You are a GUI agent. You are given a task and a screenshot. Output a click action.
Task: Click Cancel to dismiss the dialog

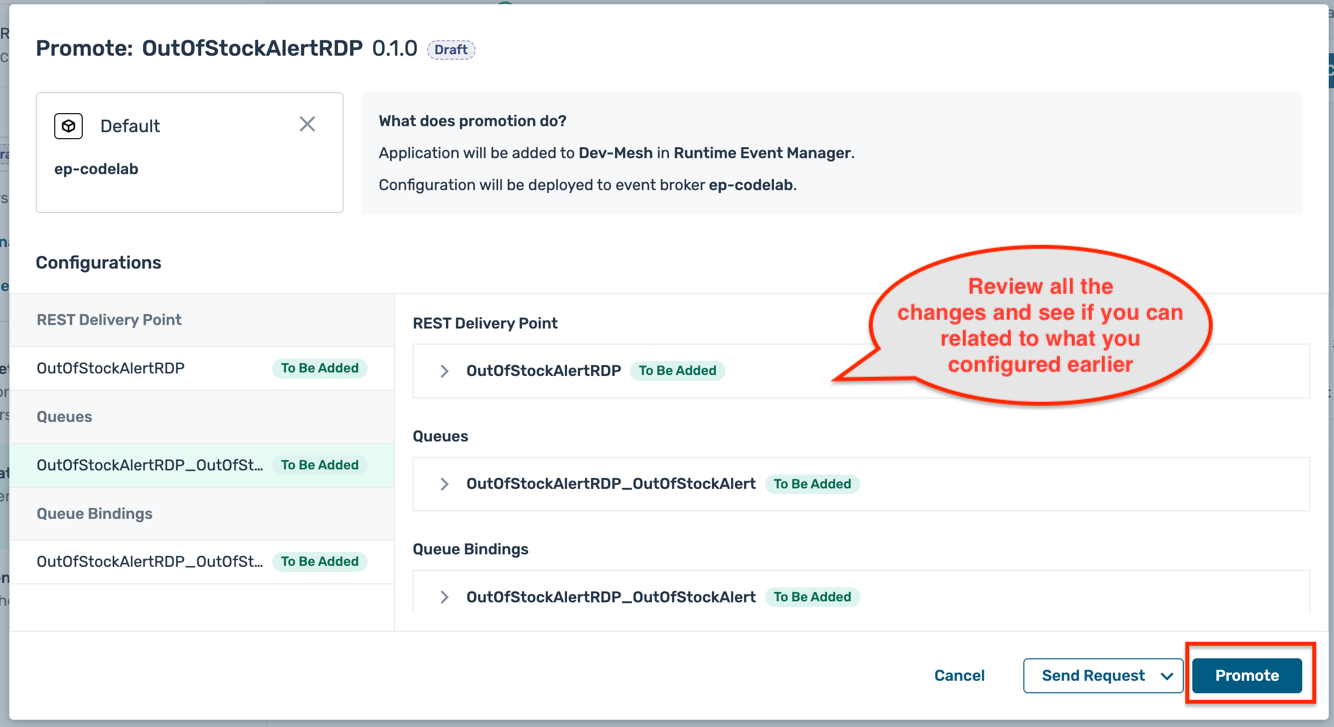[959, 675]
